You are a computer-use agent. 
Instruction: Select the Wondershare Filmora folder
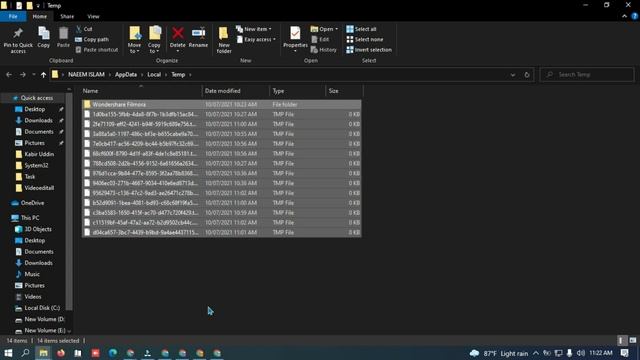coord(222,104)
